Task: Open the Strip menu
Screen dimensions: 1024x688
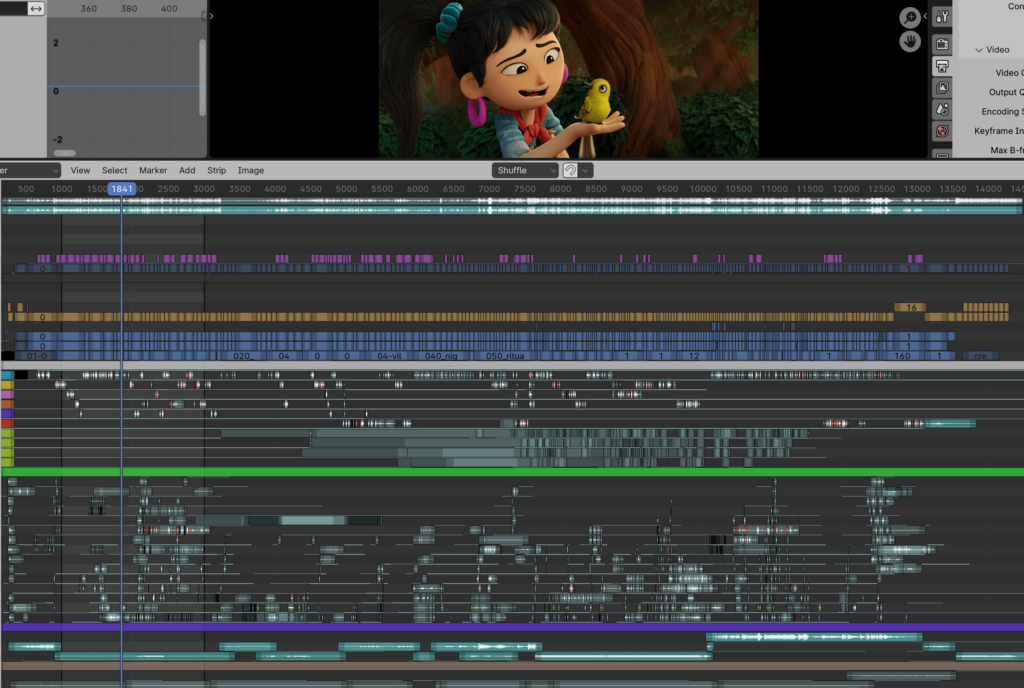Action: tap(216, 170)
